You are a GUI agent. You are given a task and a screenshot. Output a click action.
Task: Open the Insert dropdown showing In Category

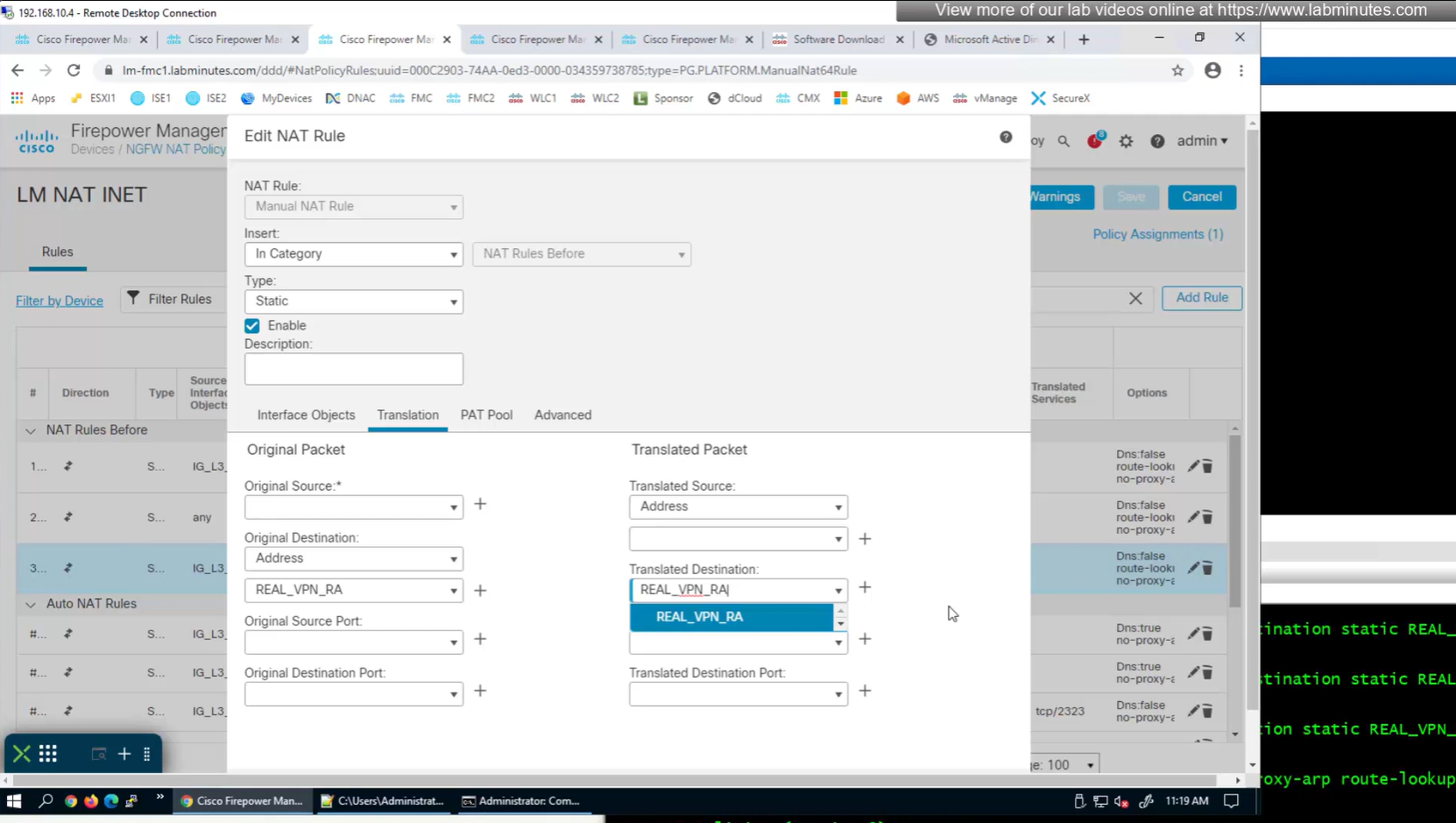click(x=353, y=254)
